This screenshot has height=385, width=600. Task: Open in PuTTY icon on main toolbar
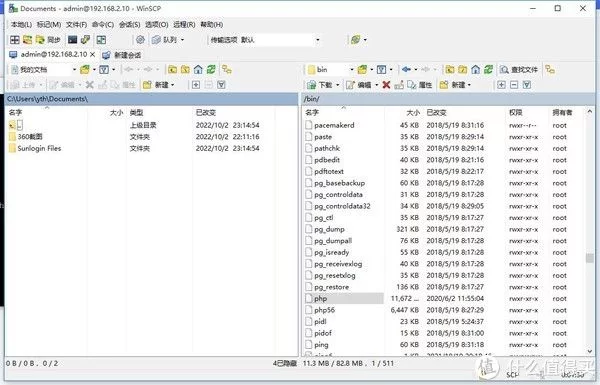click(85, 39)
